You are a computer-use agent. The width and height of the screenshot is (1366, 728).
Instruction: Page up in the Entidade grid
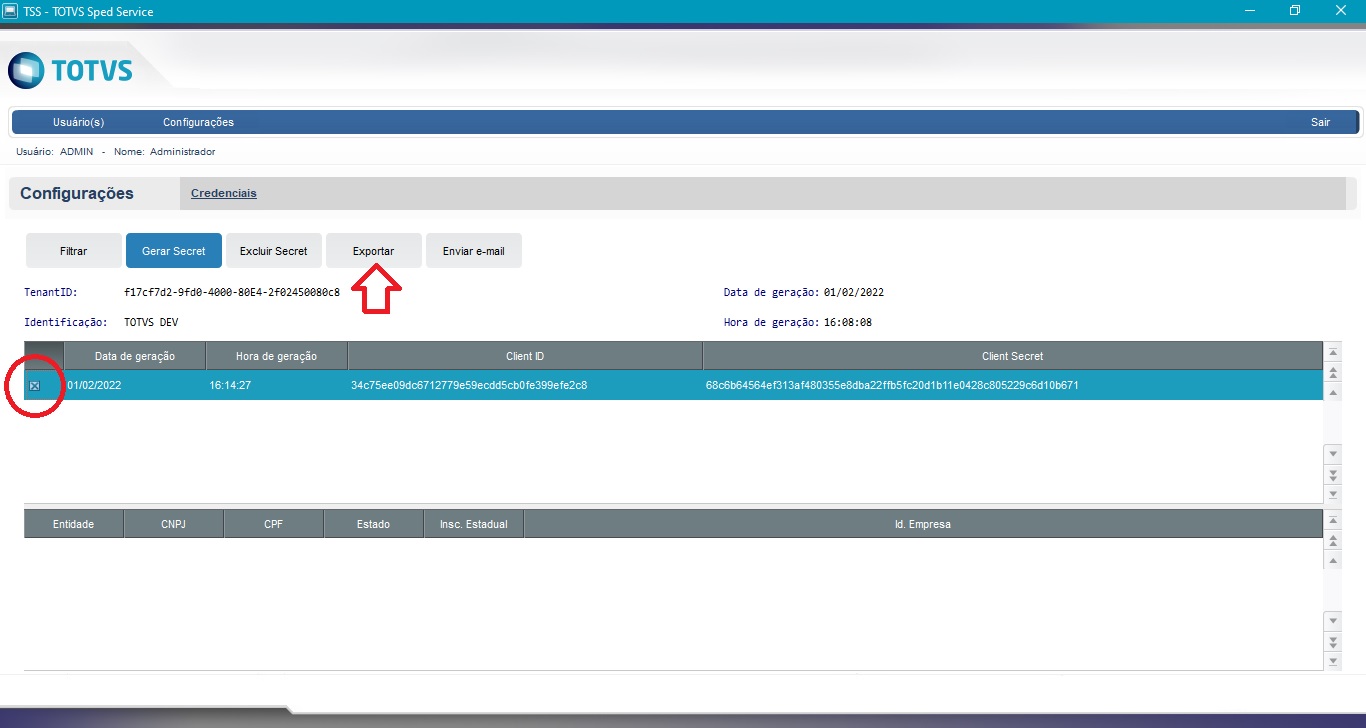tap(1332, 541)
